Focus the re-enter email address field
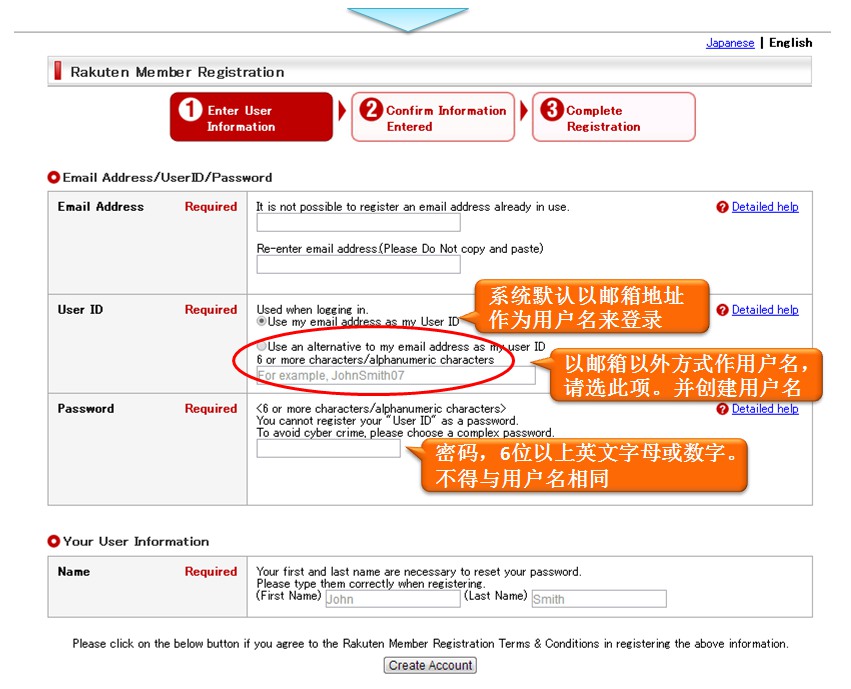The image size is (851, 689). point(358,264)
